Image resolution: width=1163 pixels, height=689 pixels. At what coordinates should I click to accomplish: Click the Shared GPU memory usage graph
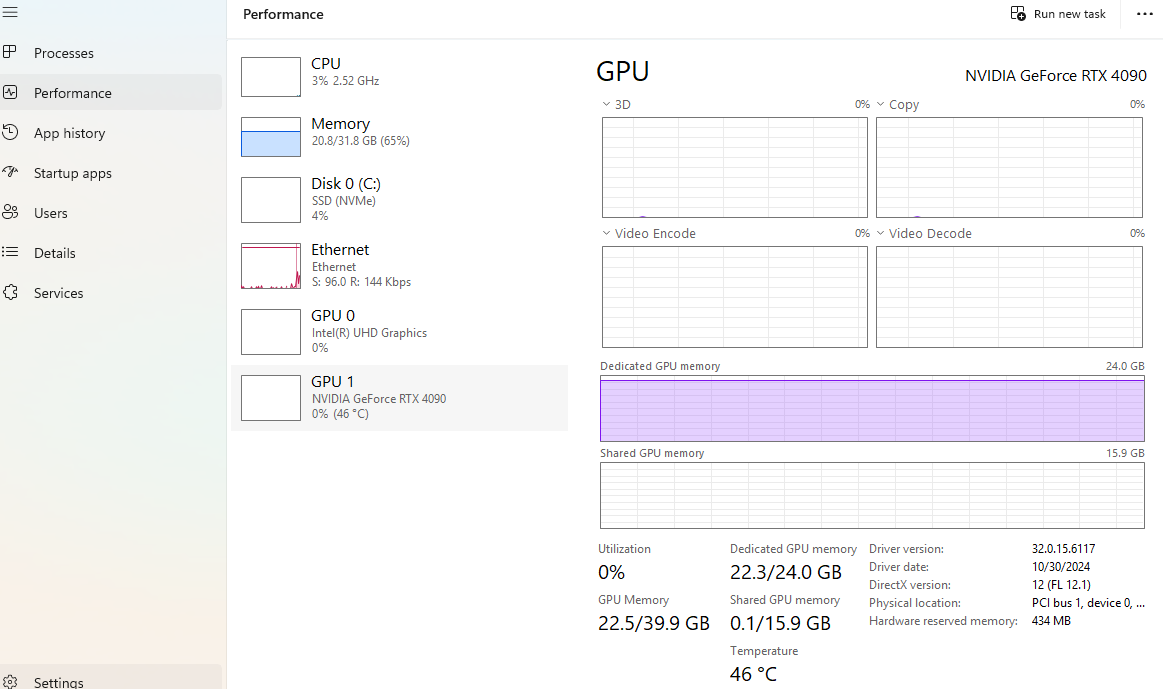tap(872, 495)
